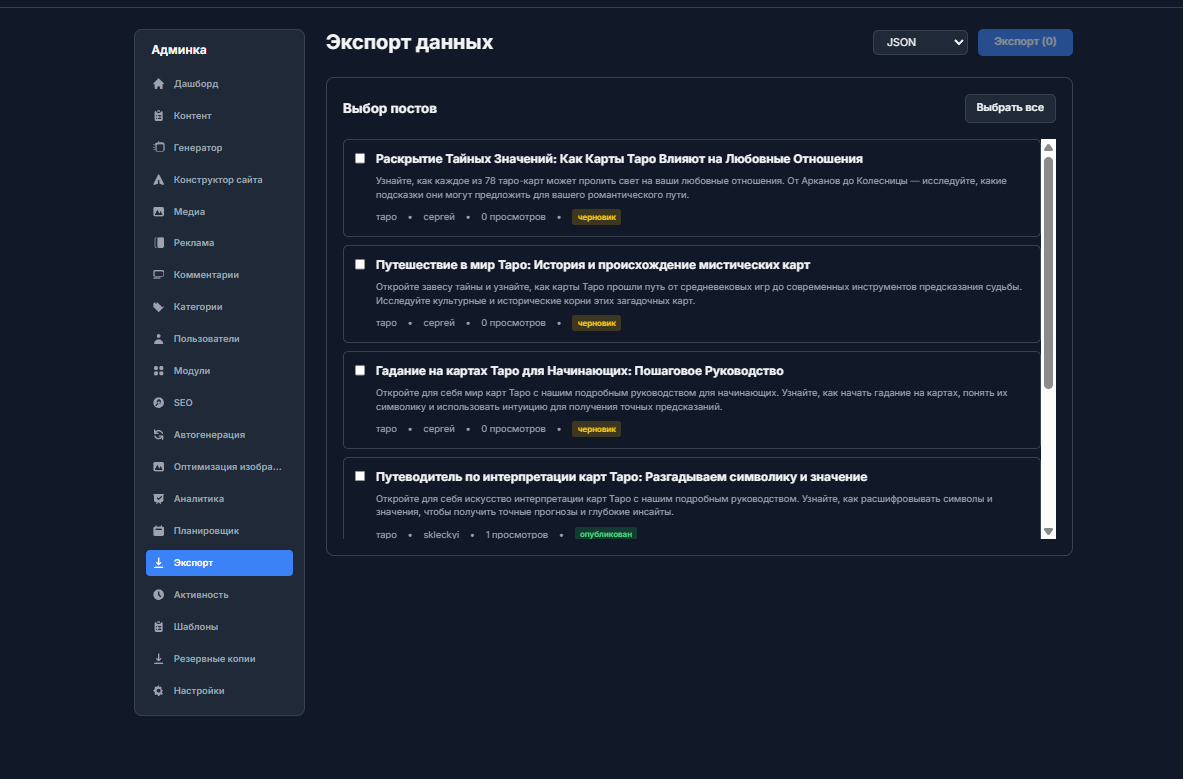Click the Categories tag icon
Image resolution: width=1183 pixels, height=779 pixels.
tap(158, 307)
